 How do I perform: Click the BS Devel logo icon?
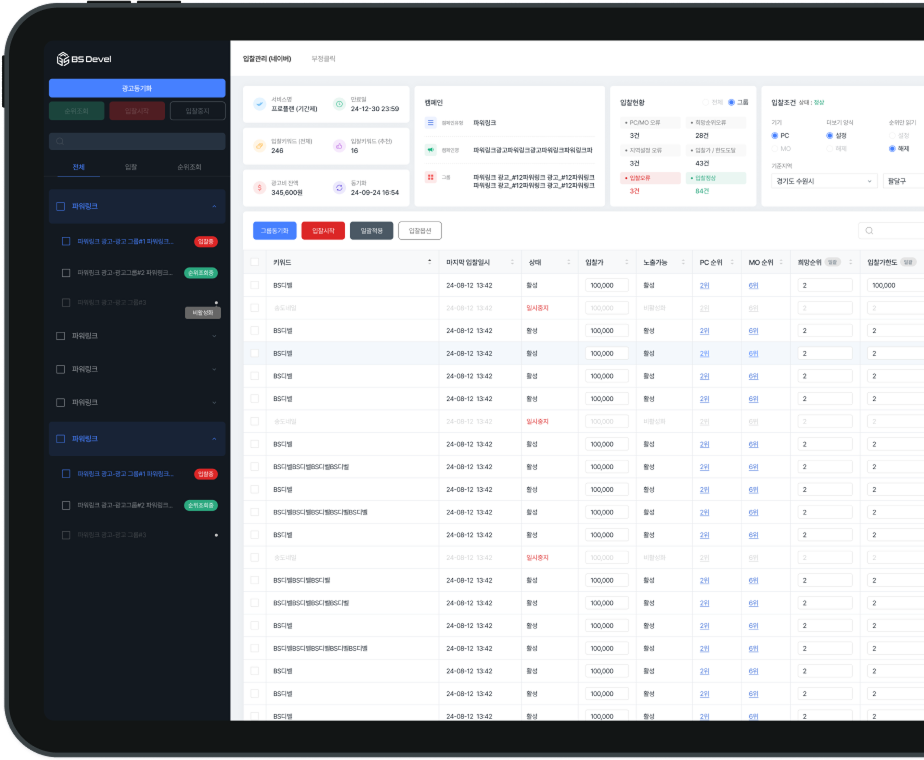62,59
